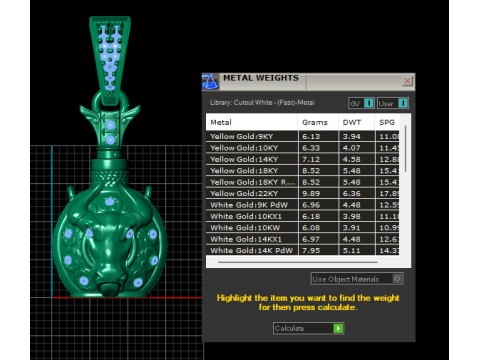
Task: Select the White Gold:9K PdW row
Action: (x=302, y=205)
